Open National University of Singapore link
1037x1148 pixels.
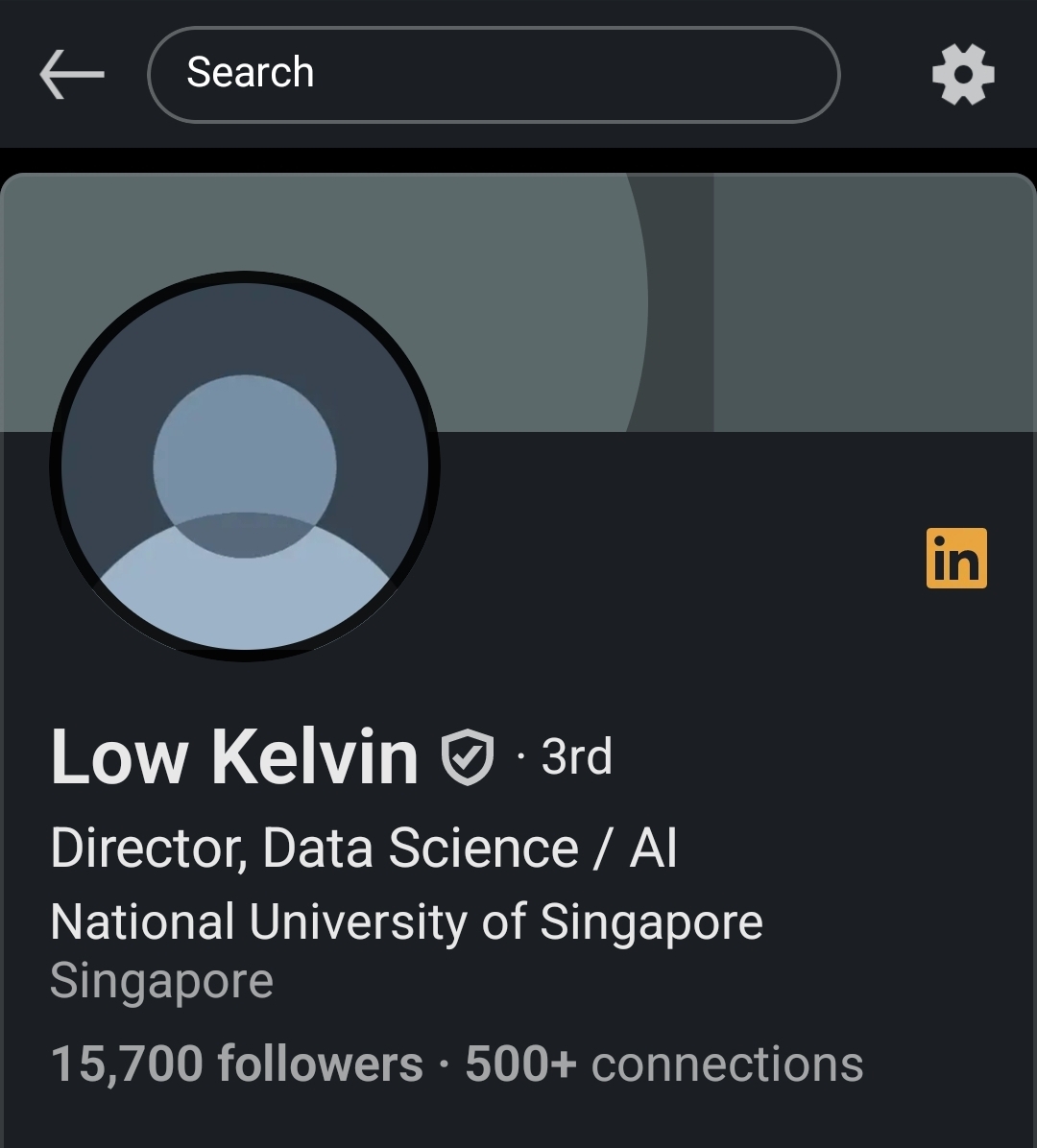click(x=406, y=921)
